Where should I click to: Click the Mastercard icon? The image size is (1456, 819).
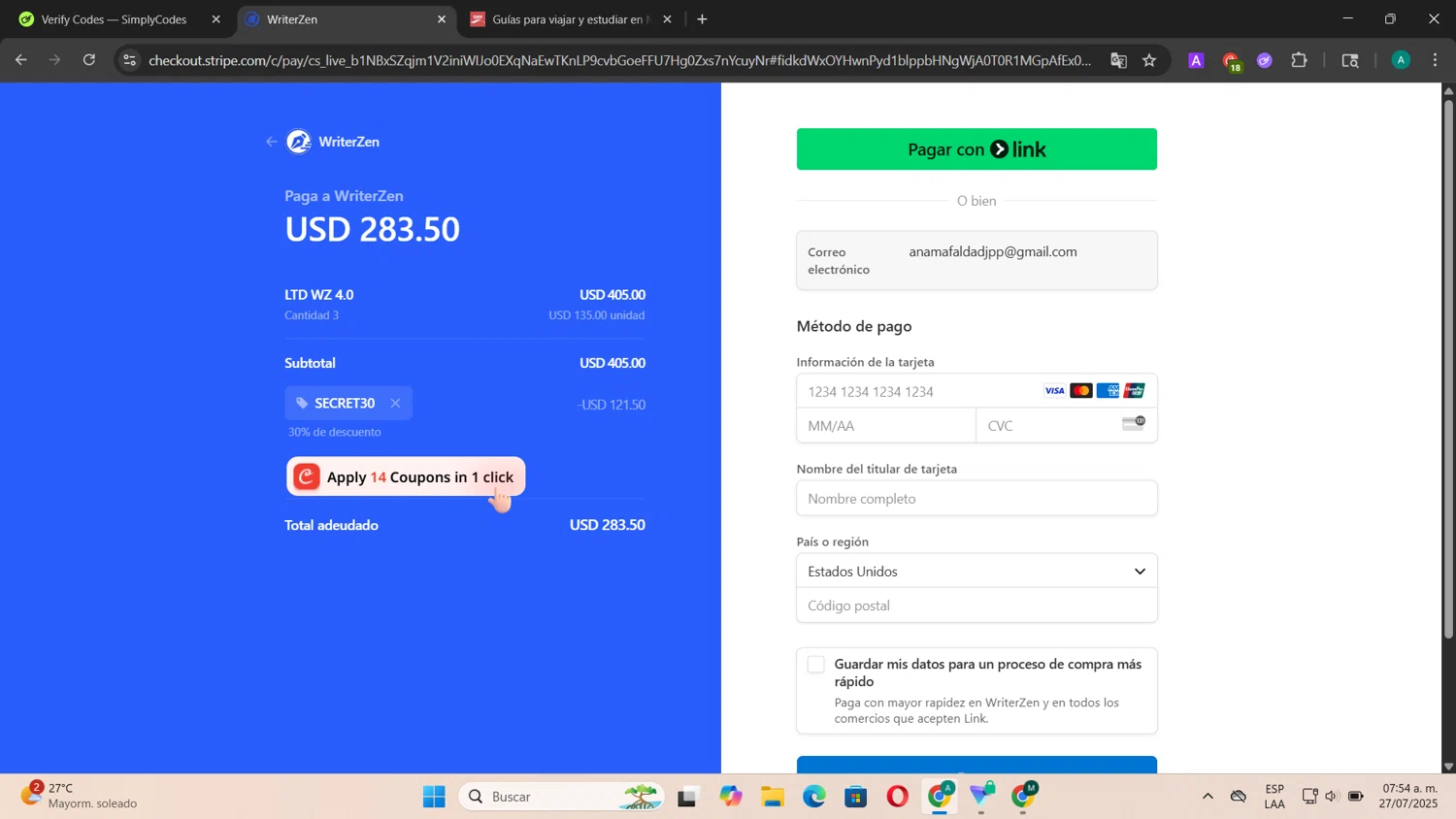point(1080,391)
